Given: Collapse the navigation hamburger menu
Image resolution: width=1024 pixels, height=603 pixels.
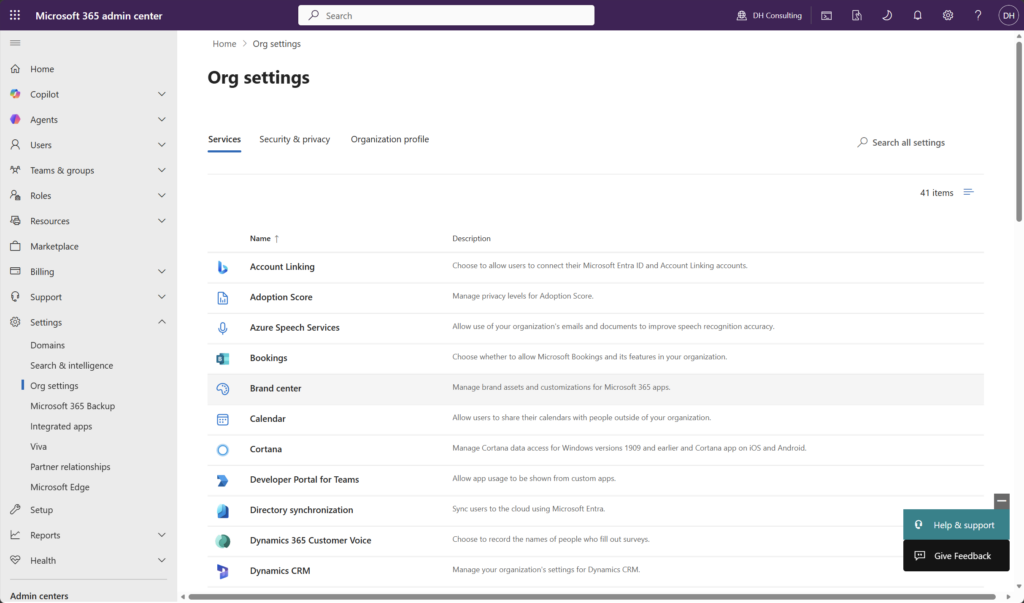Looking at the screenshot, I should coord(15,43).
